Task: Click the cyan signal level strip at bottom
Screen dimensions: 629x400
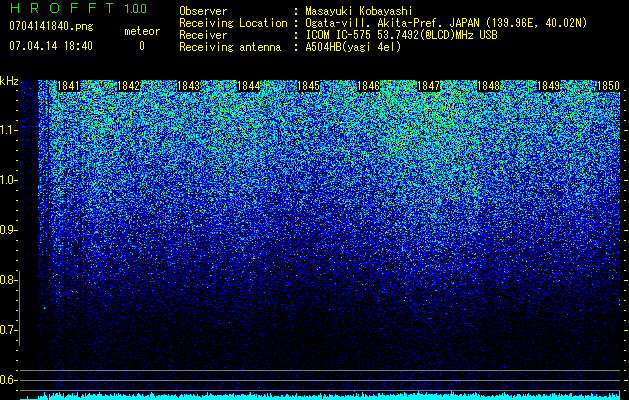Action: point(321,396)
